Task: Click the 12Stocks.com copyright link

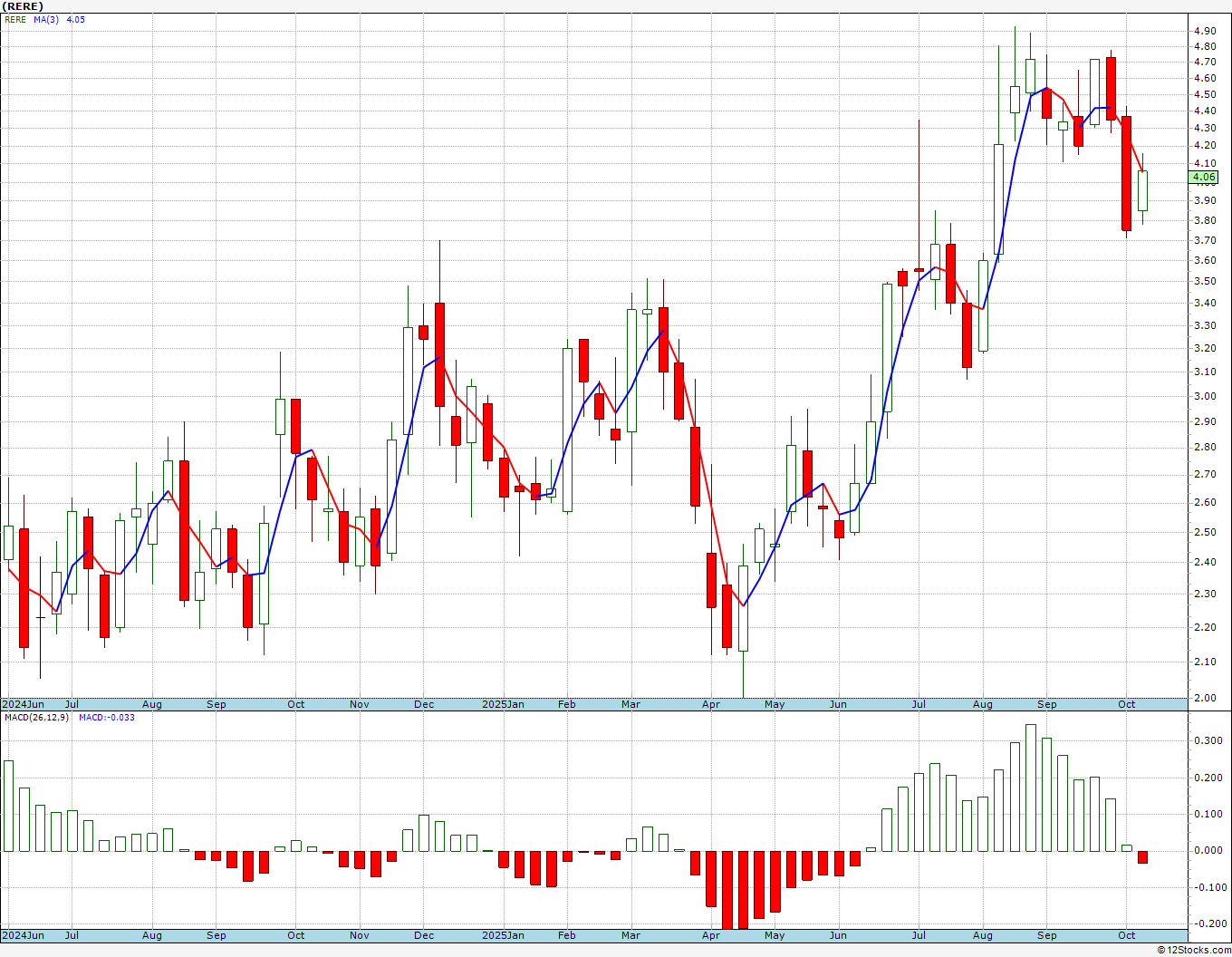Action: pos(1194,950)
